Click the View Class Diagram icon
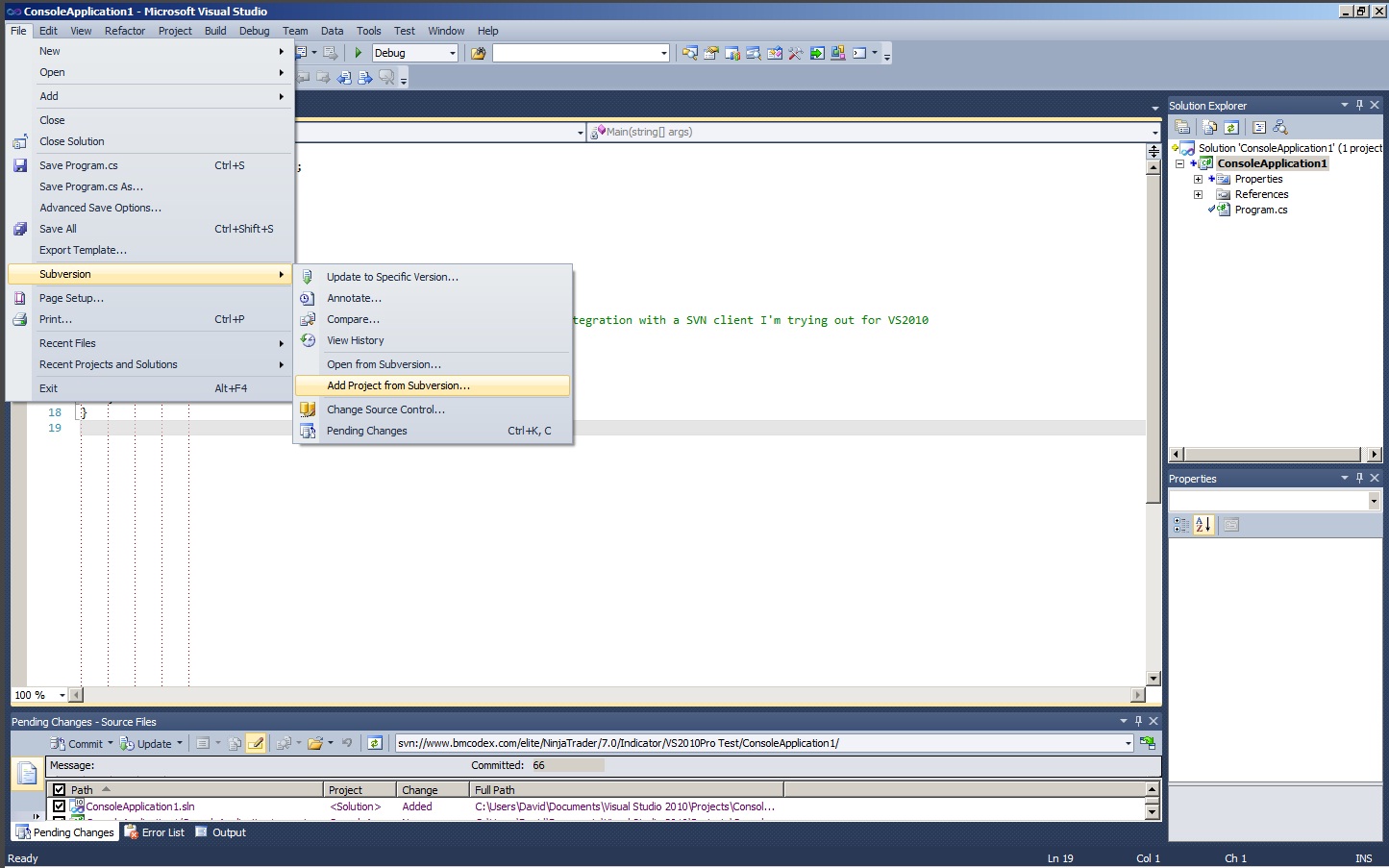The height and width of the screenshot is (868, 1389). point(1280,127)
